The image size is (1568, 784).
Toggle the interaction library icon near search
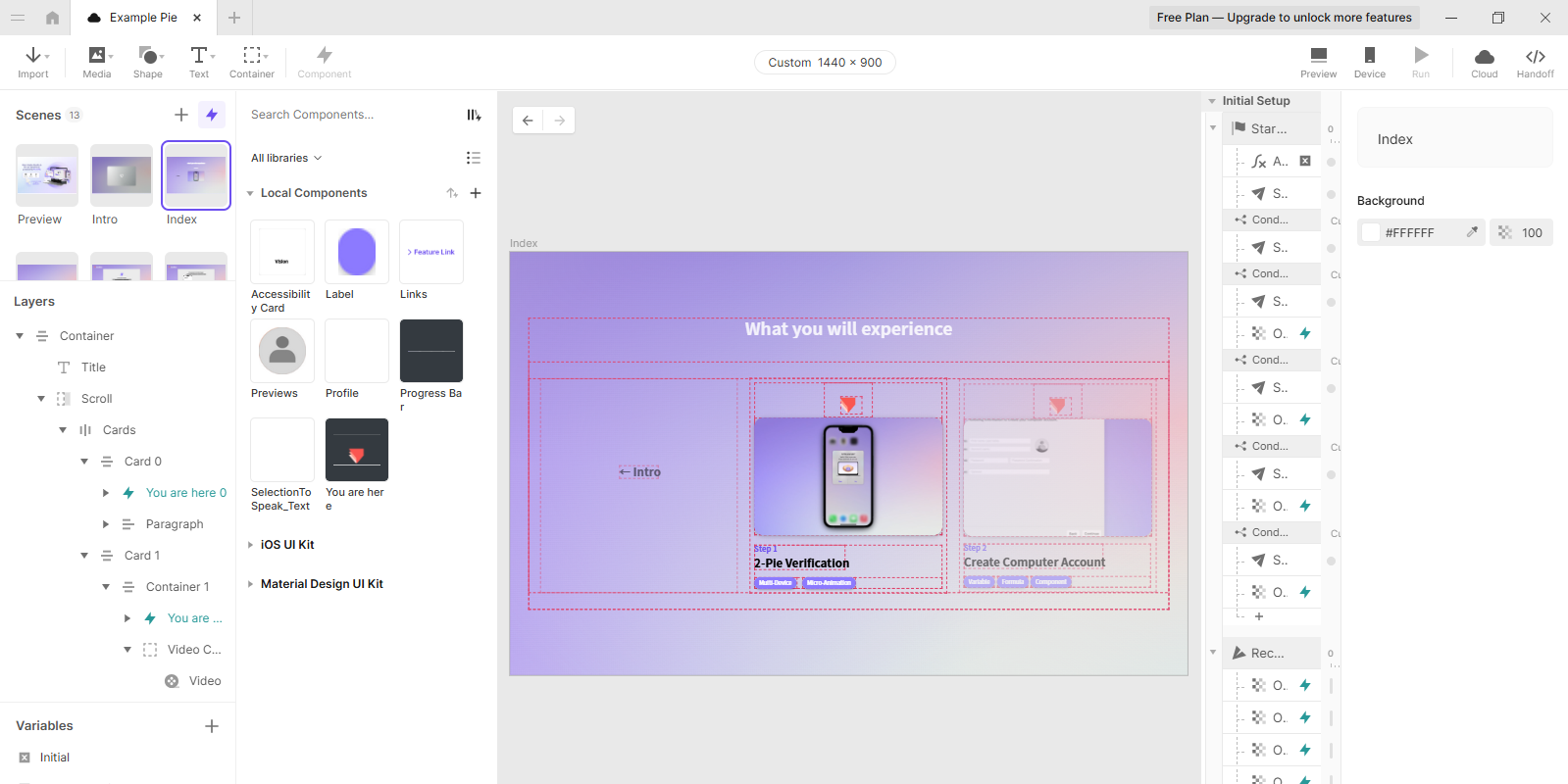[474, 115]
